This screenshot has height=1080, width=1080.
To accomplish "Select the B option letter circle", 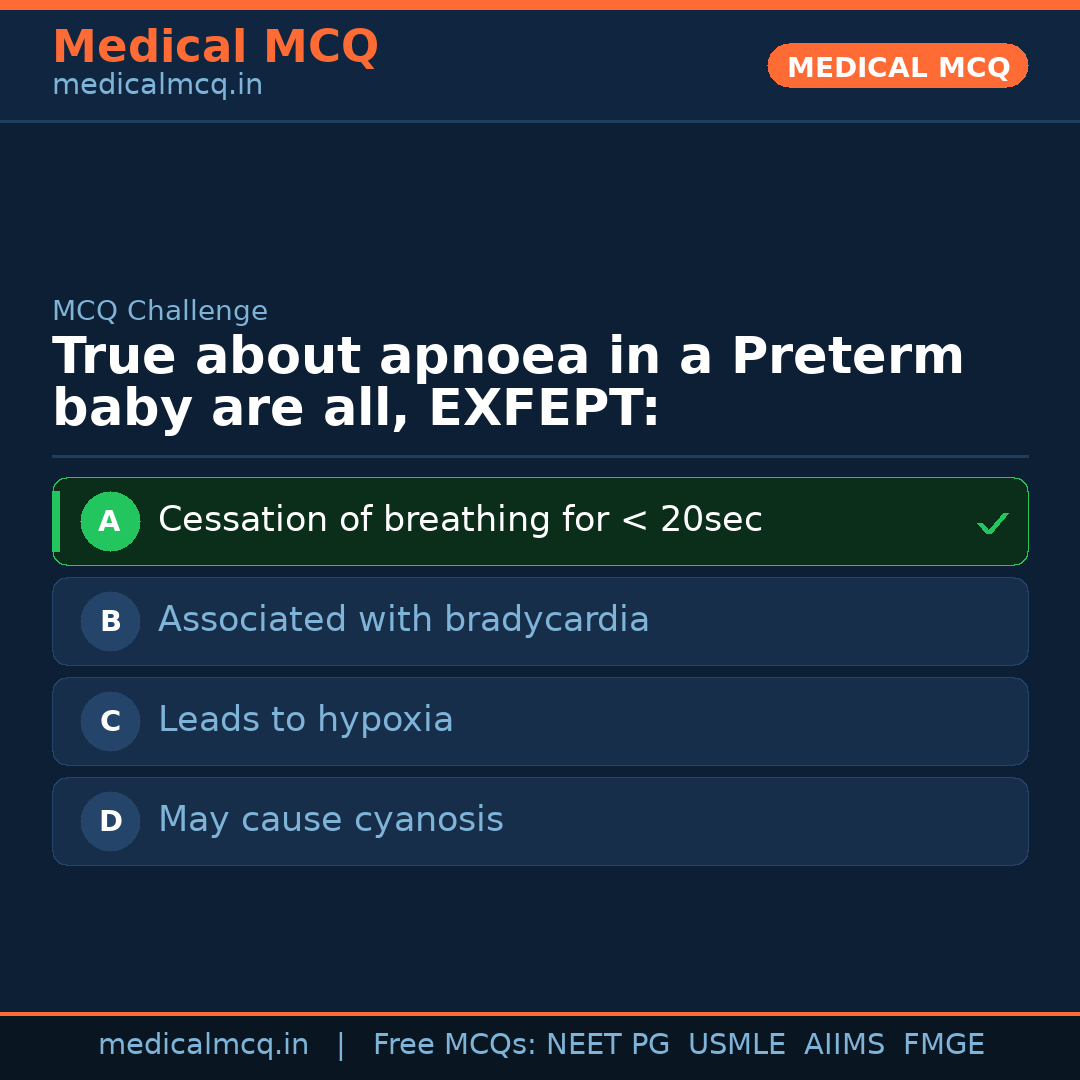I will [x=110, y=621].
